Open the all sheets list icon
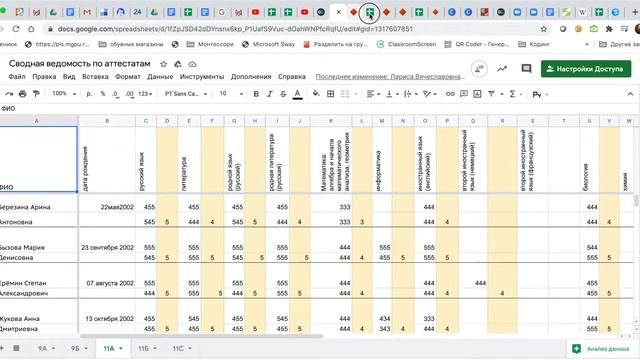The width and height of the screenshot is (640, 360). click(16, 348)
